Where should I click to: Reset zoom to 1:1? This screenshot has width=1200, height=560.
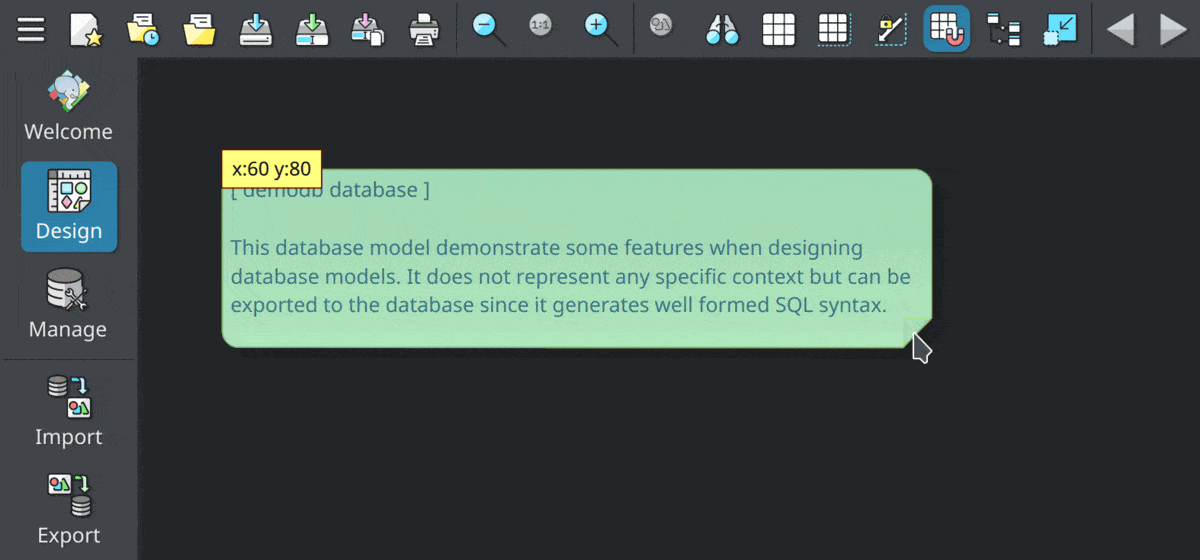pos(541,27)
